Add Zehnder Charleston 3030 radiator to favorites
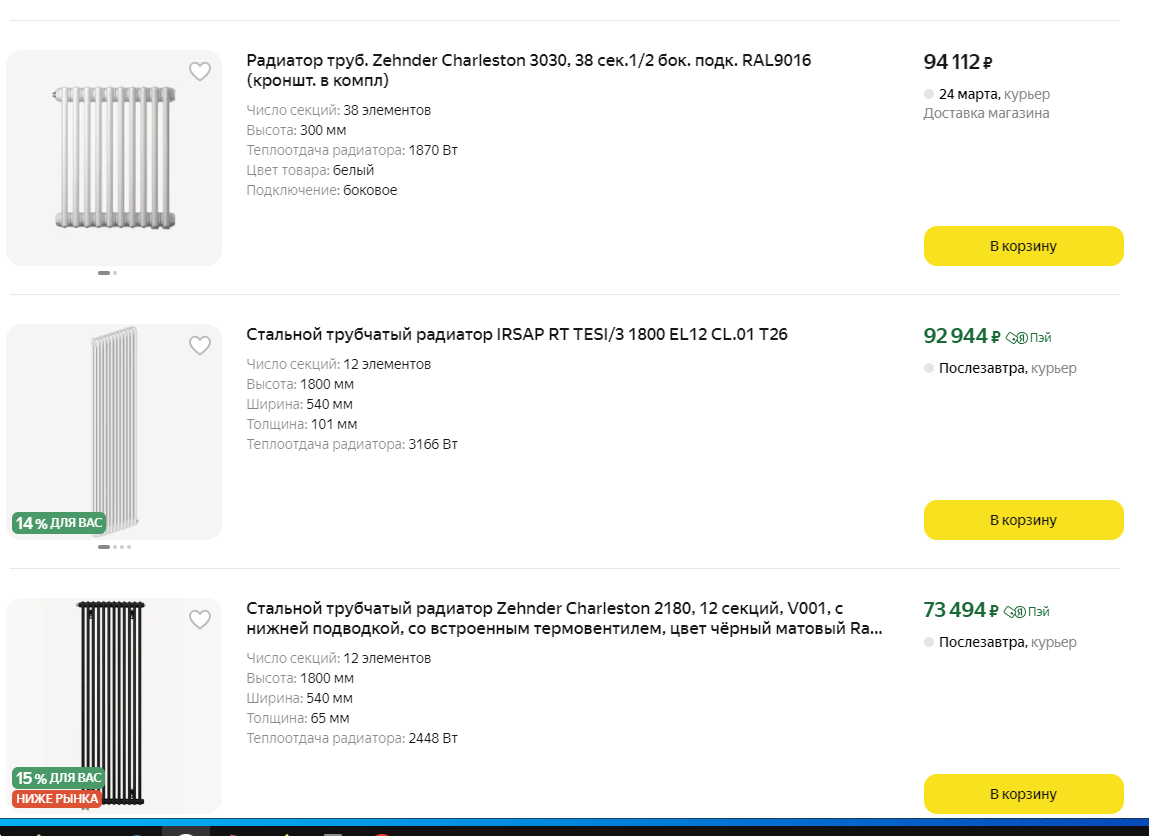Screen dimensions: 1149x836 (200, 72)
